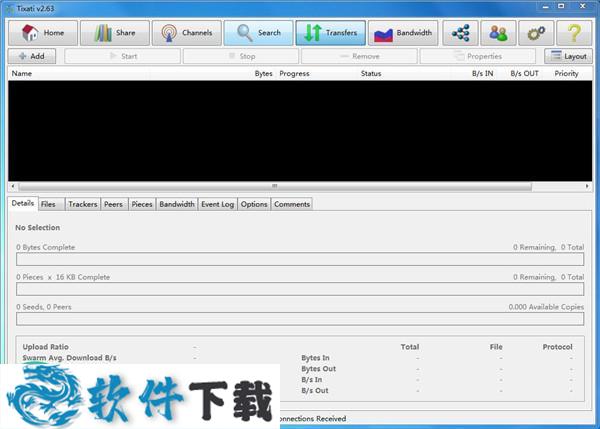Sort transfers by Status column

[x=371, y=73]
